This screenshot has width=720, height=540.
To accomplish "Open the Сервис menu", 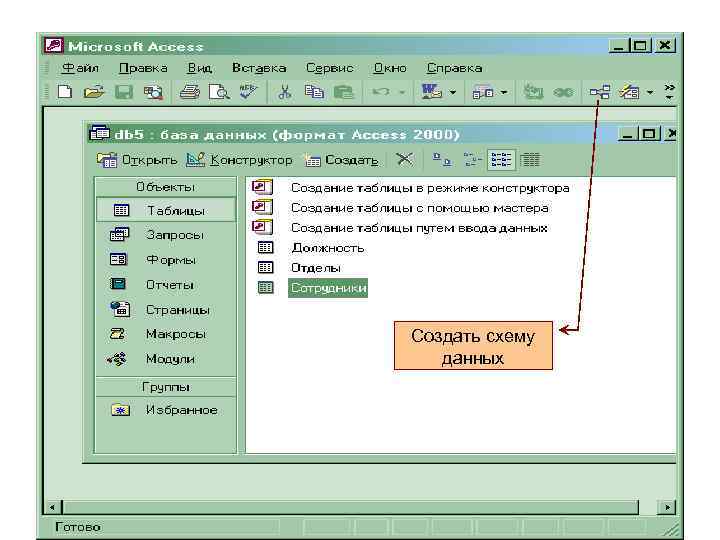I will [x=330, y=68].
